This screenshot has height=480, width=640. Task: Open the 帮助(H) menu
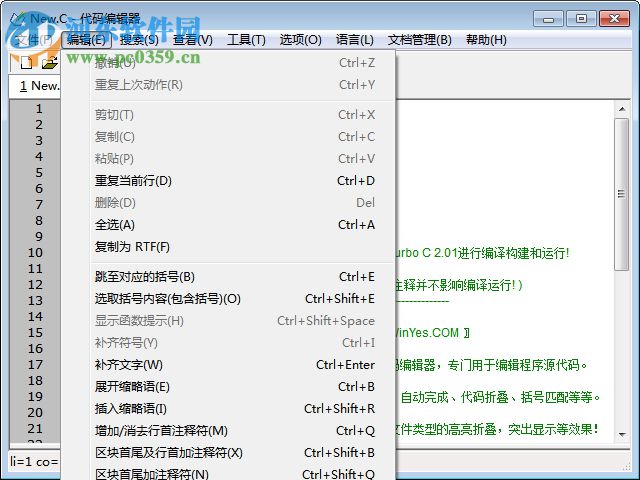click(x=486, y=40)
